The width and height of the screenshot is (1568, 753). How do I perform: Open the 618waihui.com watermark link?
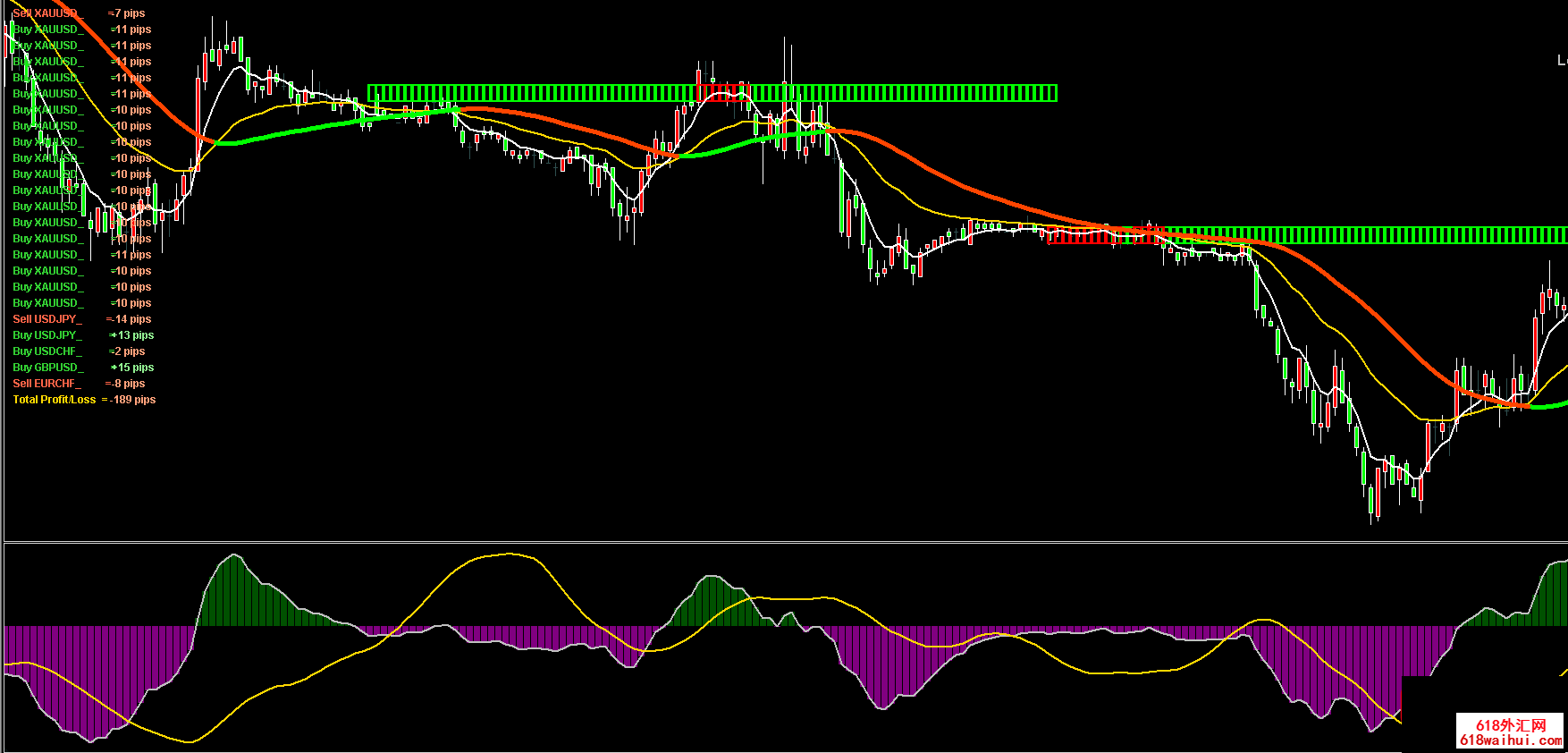point(1510,740)
